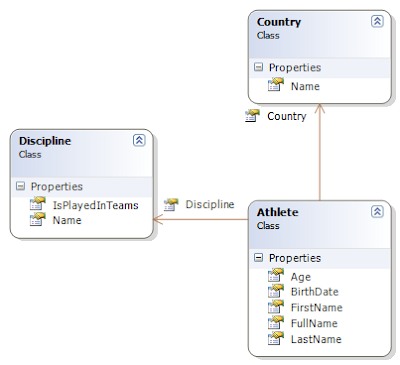This screenshot has height=365, width=400.
Task: Collapse the Country class box with its chevron
Action: pos(377,21)
